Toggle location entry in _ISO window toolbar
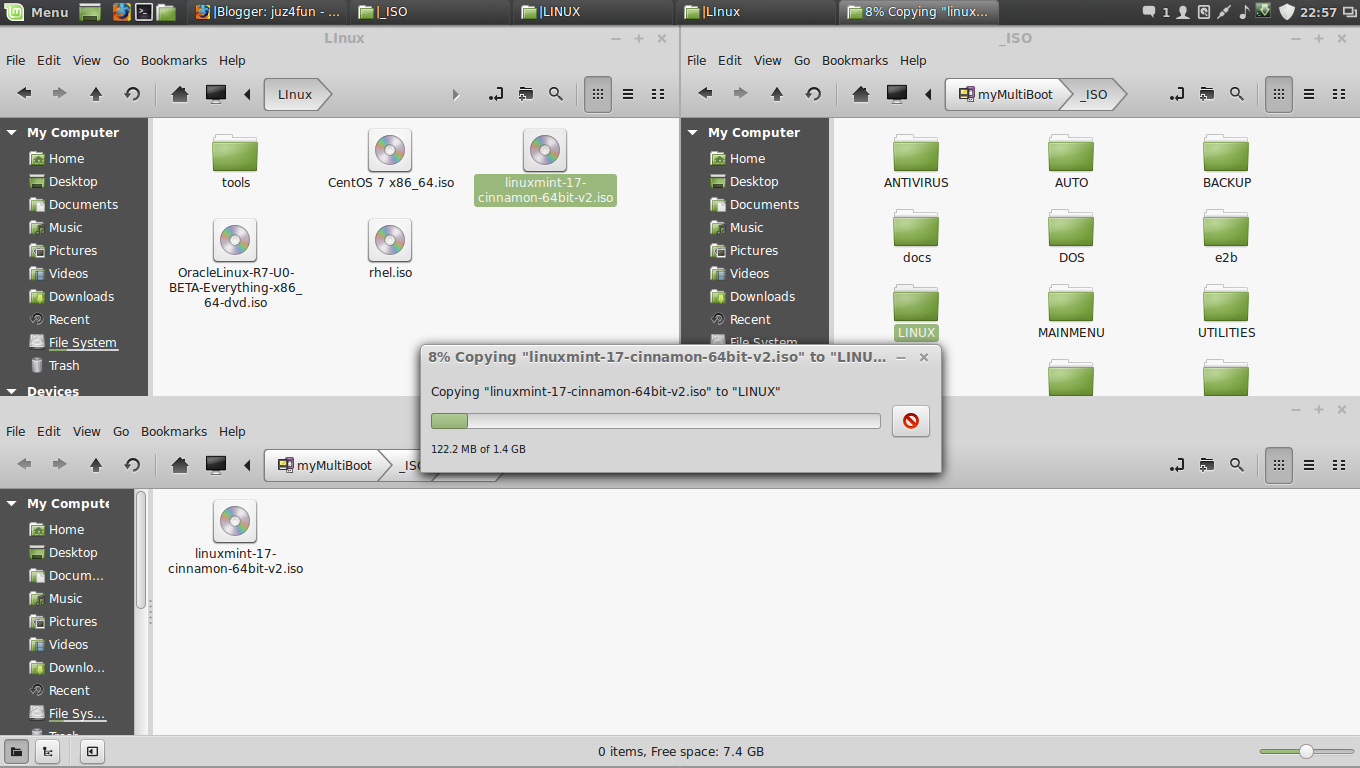 click(1176, 94)
